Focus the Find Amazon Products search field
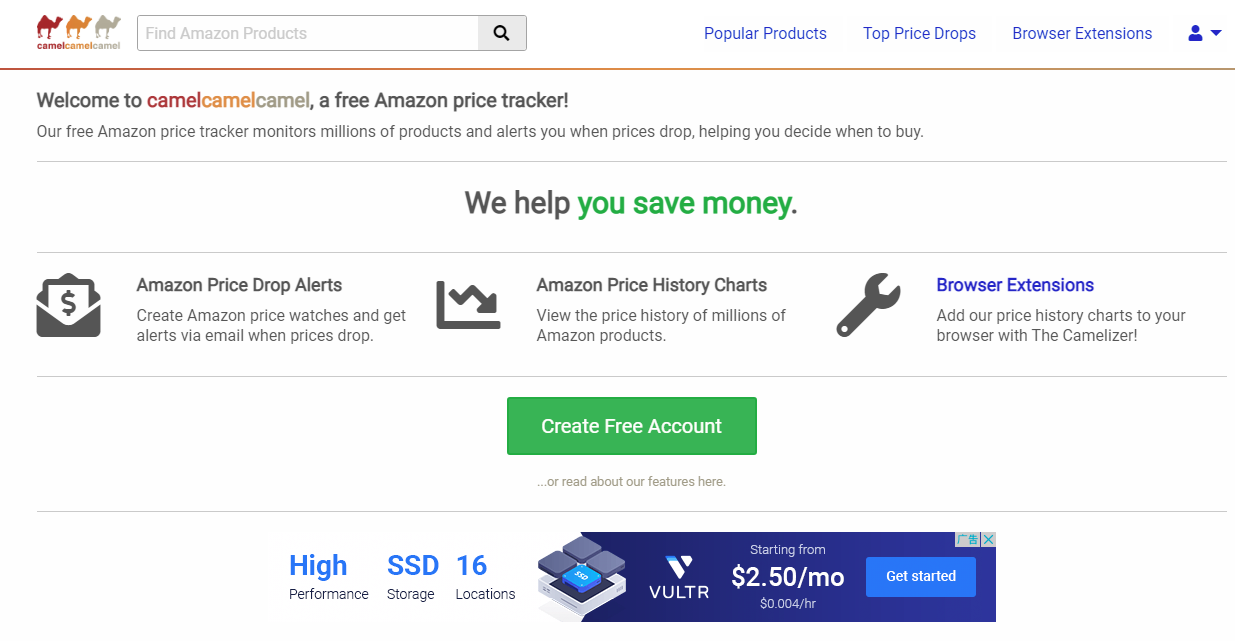 point(308,33)
